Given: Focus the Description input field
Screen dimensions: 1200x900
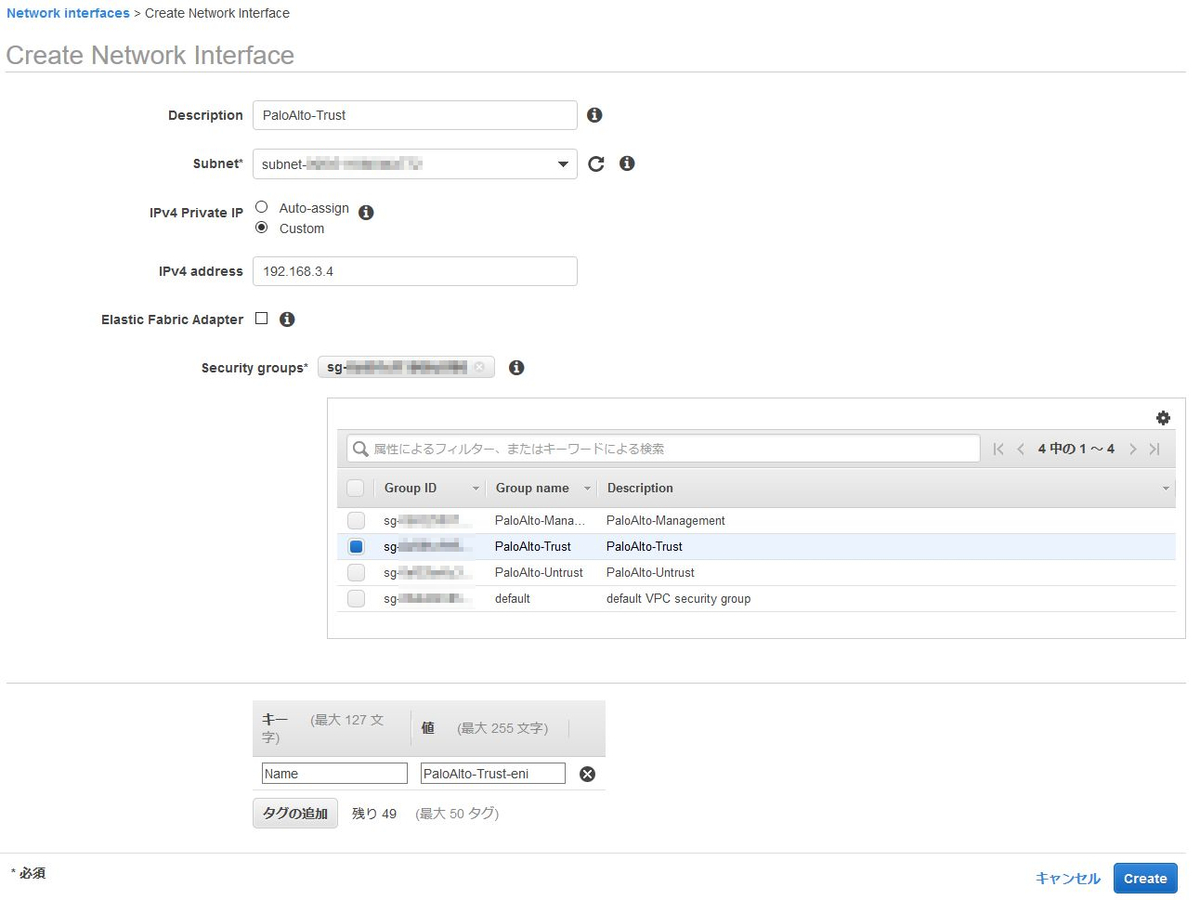Looking at the screenshot, I should (415, 115).
